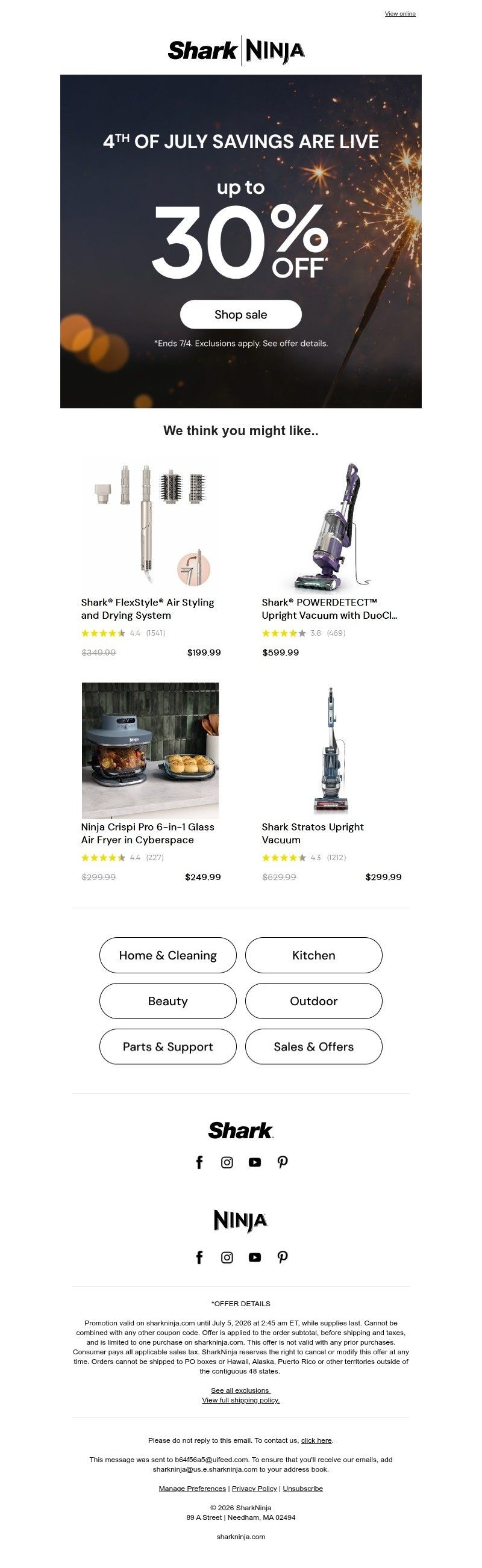Open Ninja's Facebook icon
This screenshot has height=1568, width=482.
pyautogui.click(x=199, y=1257)
